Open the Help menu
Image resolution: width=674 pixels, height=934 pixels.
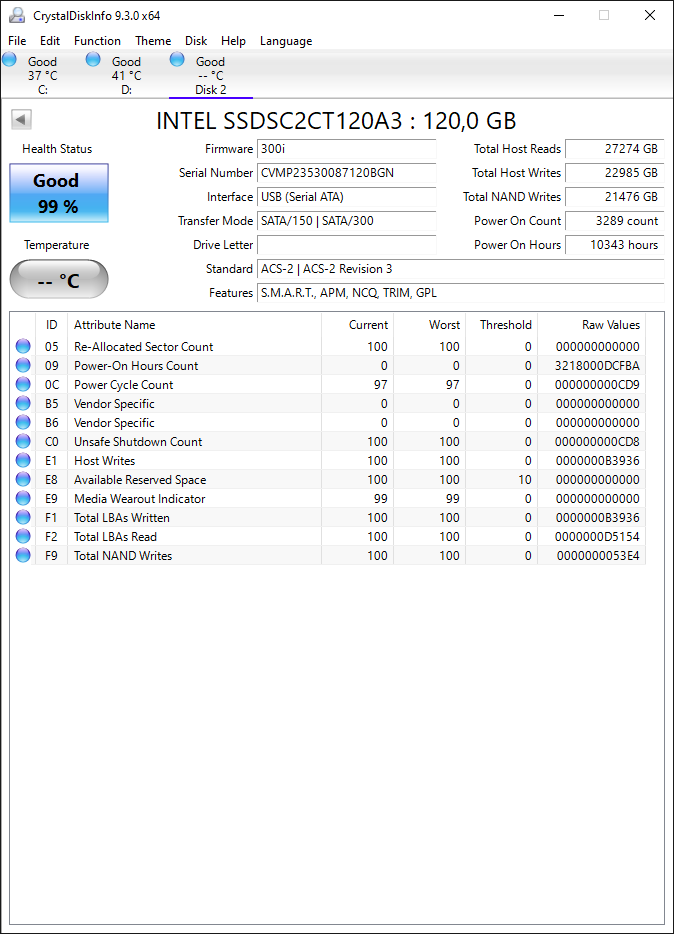click(233, 41)
